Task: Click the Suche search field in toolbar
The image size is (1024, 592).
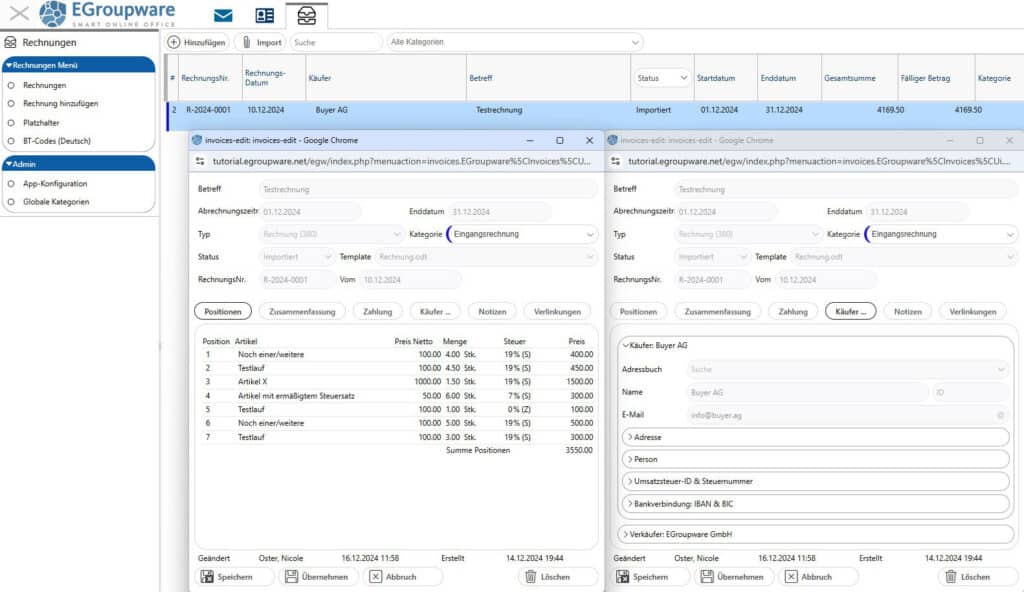Action: tap(335, 42)
